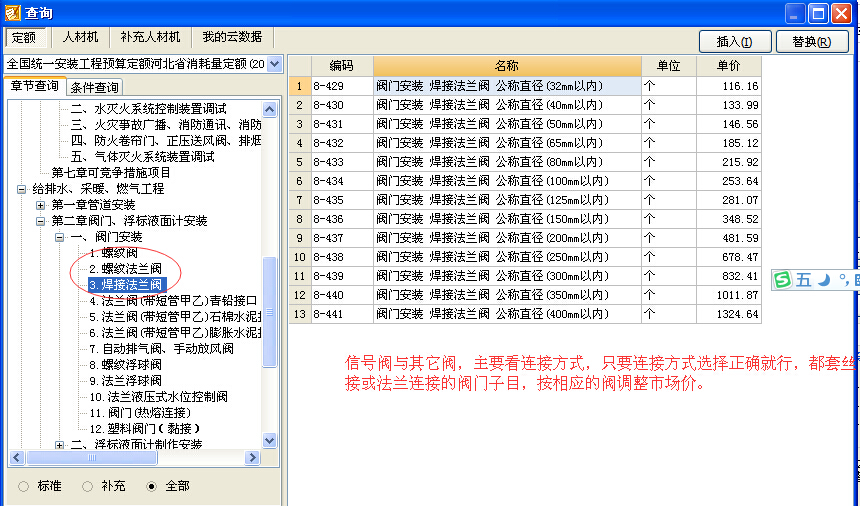Click the tree scroll down arrow
The image size is (860, 506).
269,440
